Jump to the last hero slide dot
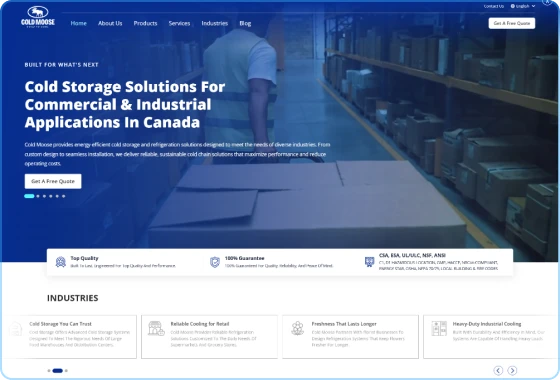This screenshot has height=380, width=560. [x=64, y=196]
